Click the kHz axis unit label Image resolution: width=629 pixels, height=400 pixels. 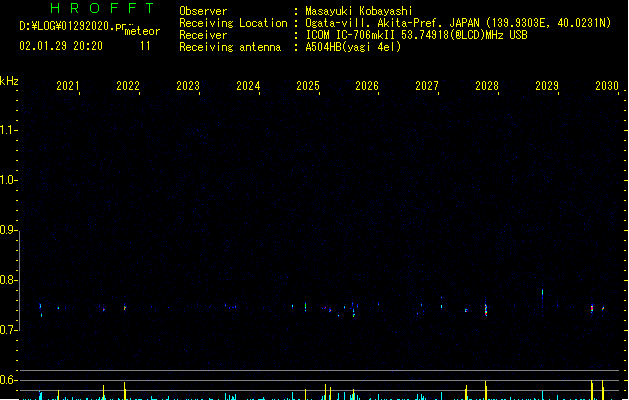[9, 81]
